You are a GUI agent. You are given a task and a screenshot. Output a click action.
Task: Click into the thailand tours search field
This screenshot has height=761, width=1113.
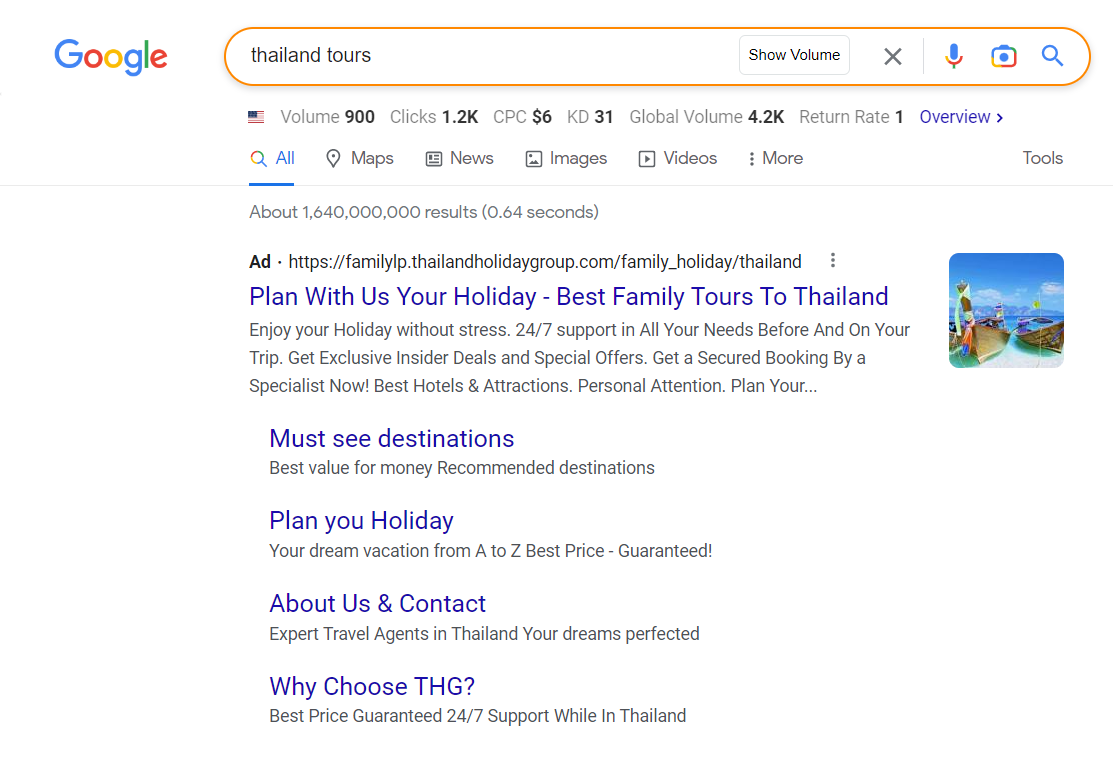coord(480,56)
